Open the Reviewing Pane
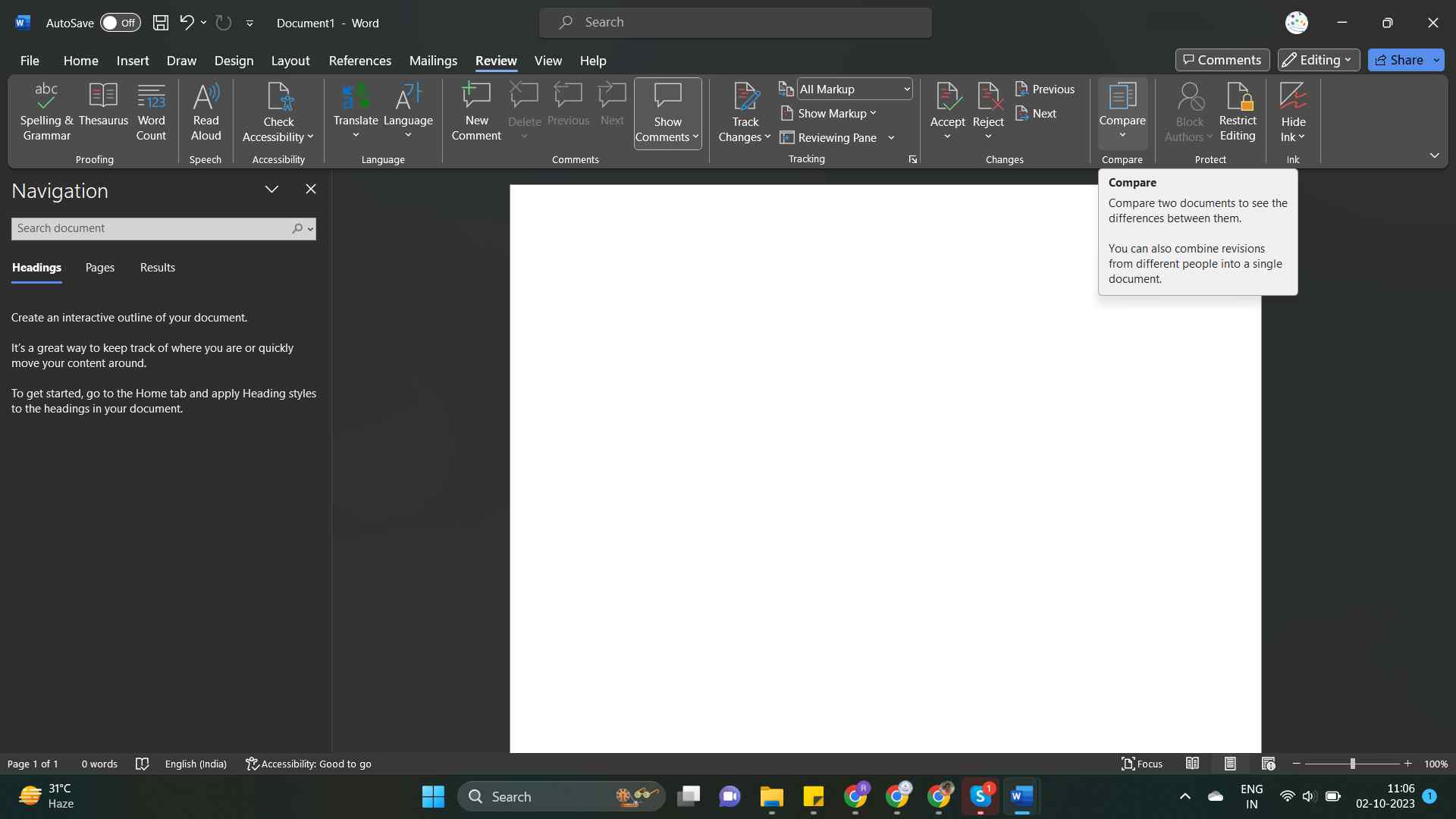This screenshot has height=819, width=1456. click(x=829, y=137)
